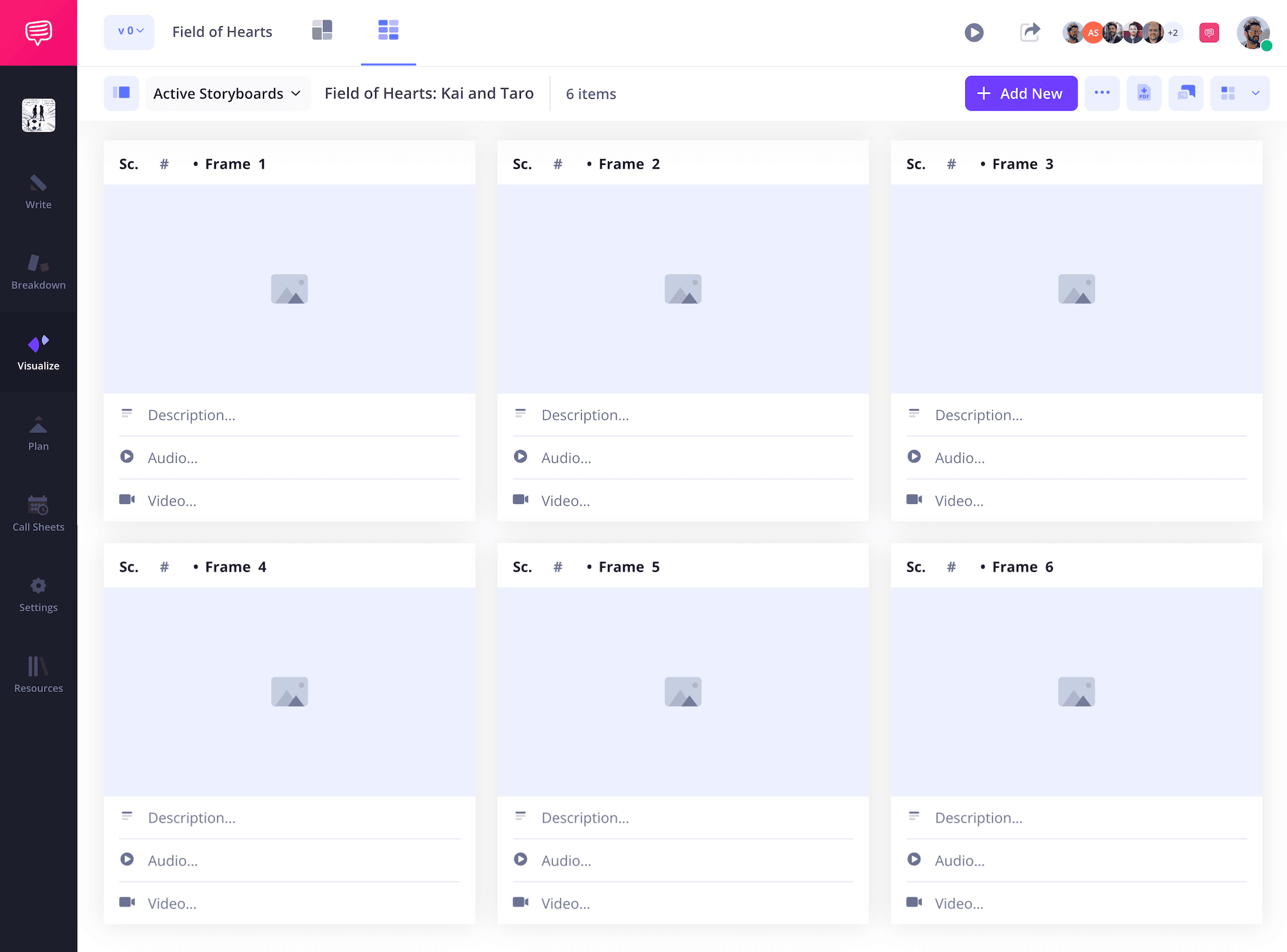1287x952 pixels.
Task: Open Settings from the sidebar
Action: point(38,595)
